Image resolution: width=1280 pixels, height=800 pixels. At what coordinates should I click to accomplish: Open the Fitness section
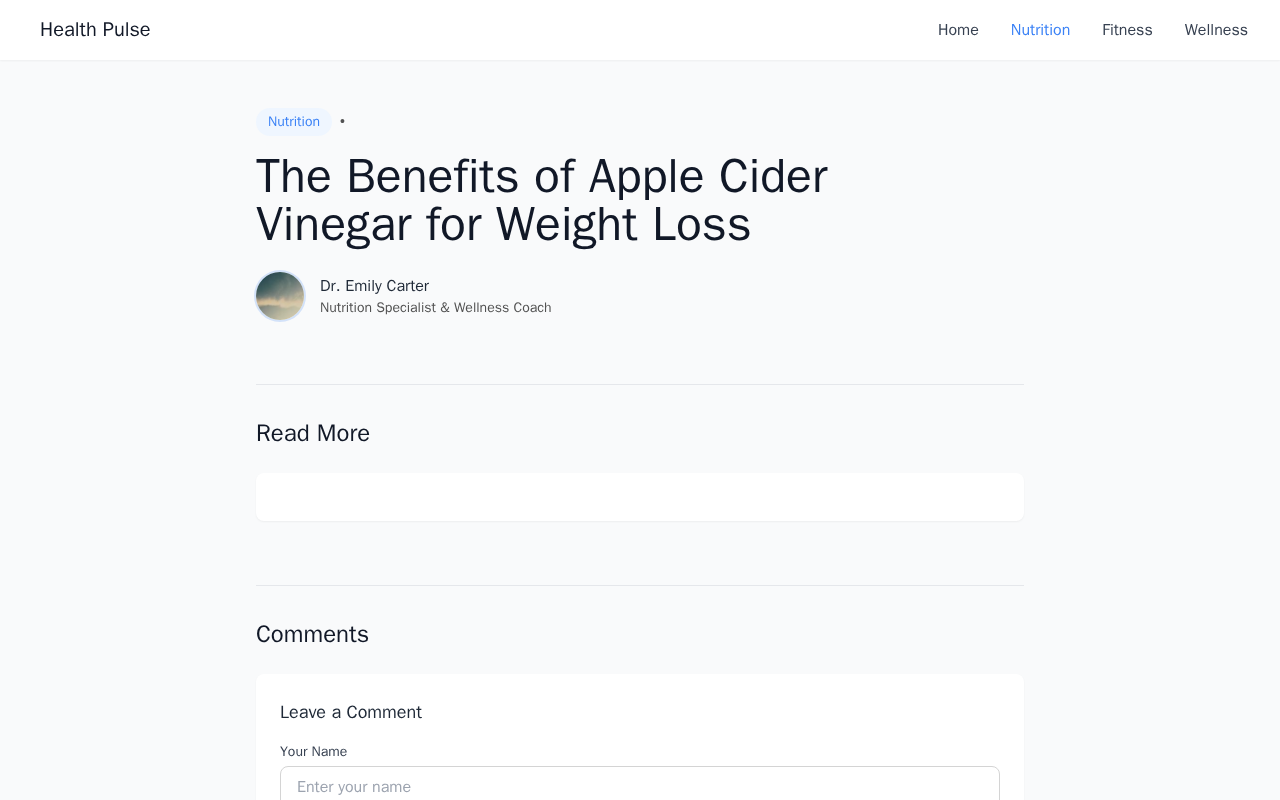(x=1127, y=30)
